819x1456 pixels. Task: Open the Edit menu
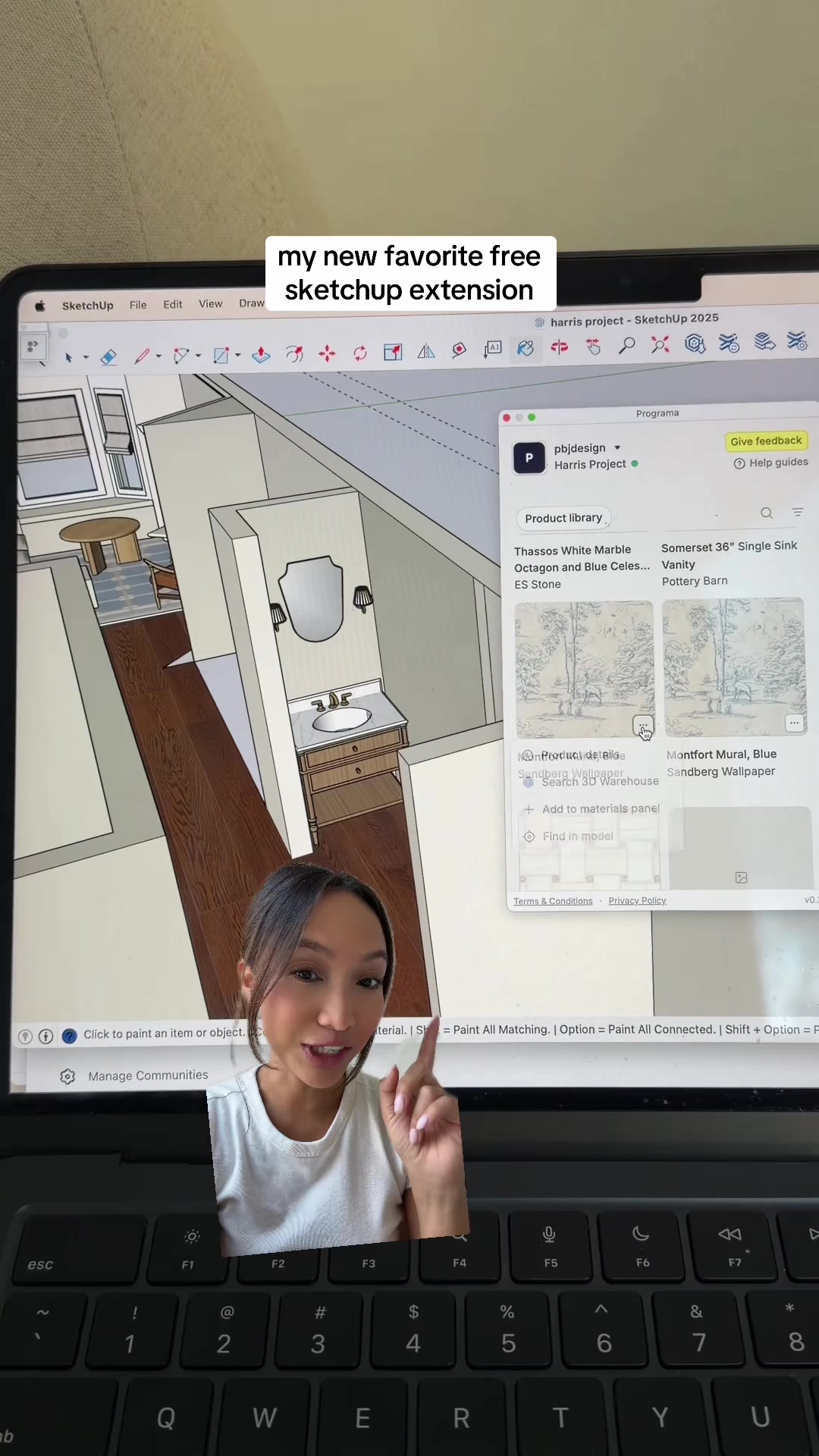coord(173,304)
